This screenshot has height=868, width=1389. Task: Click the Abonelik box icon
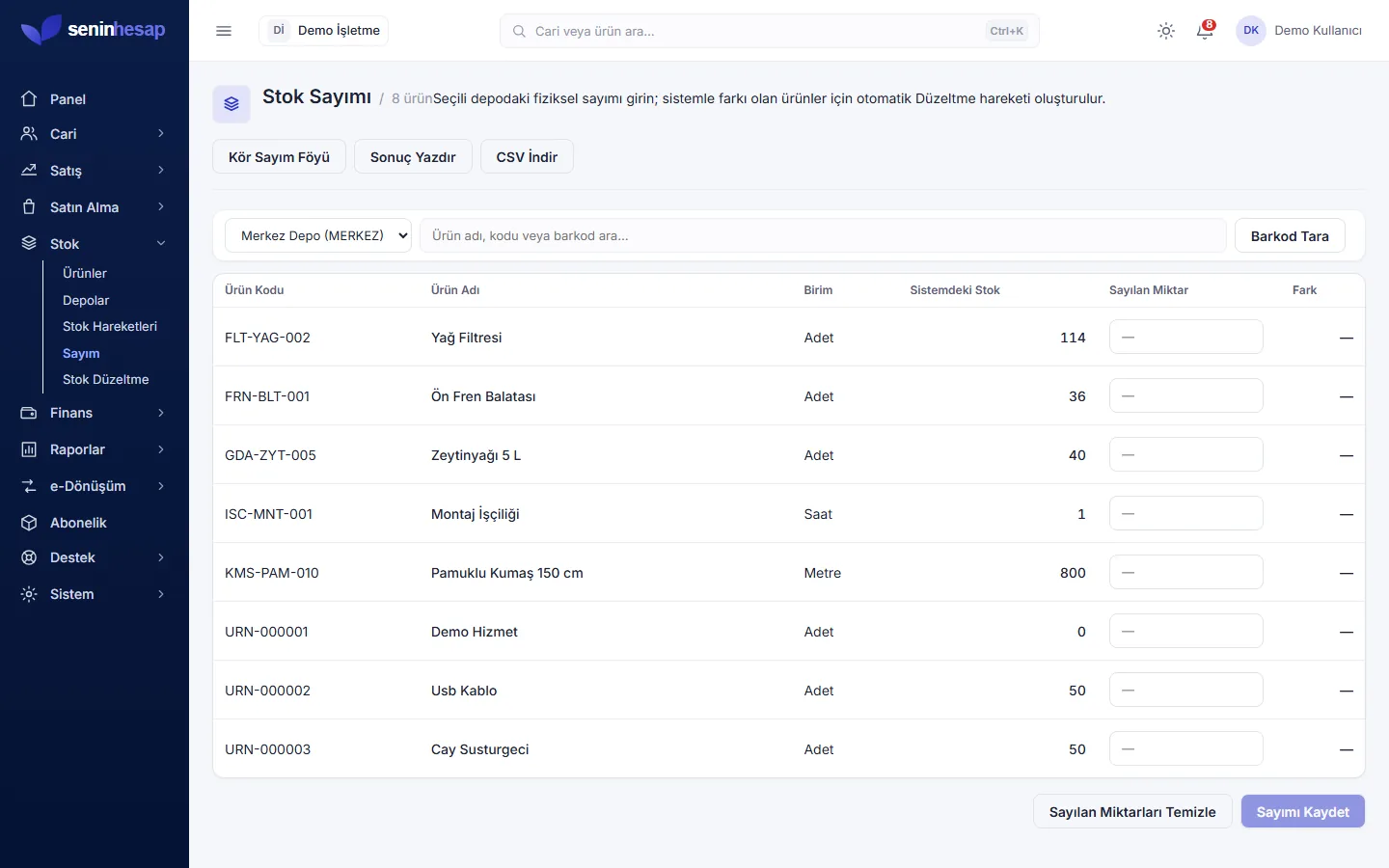29,523
